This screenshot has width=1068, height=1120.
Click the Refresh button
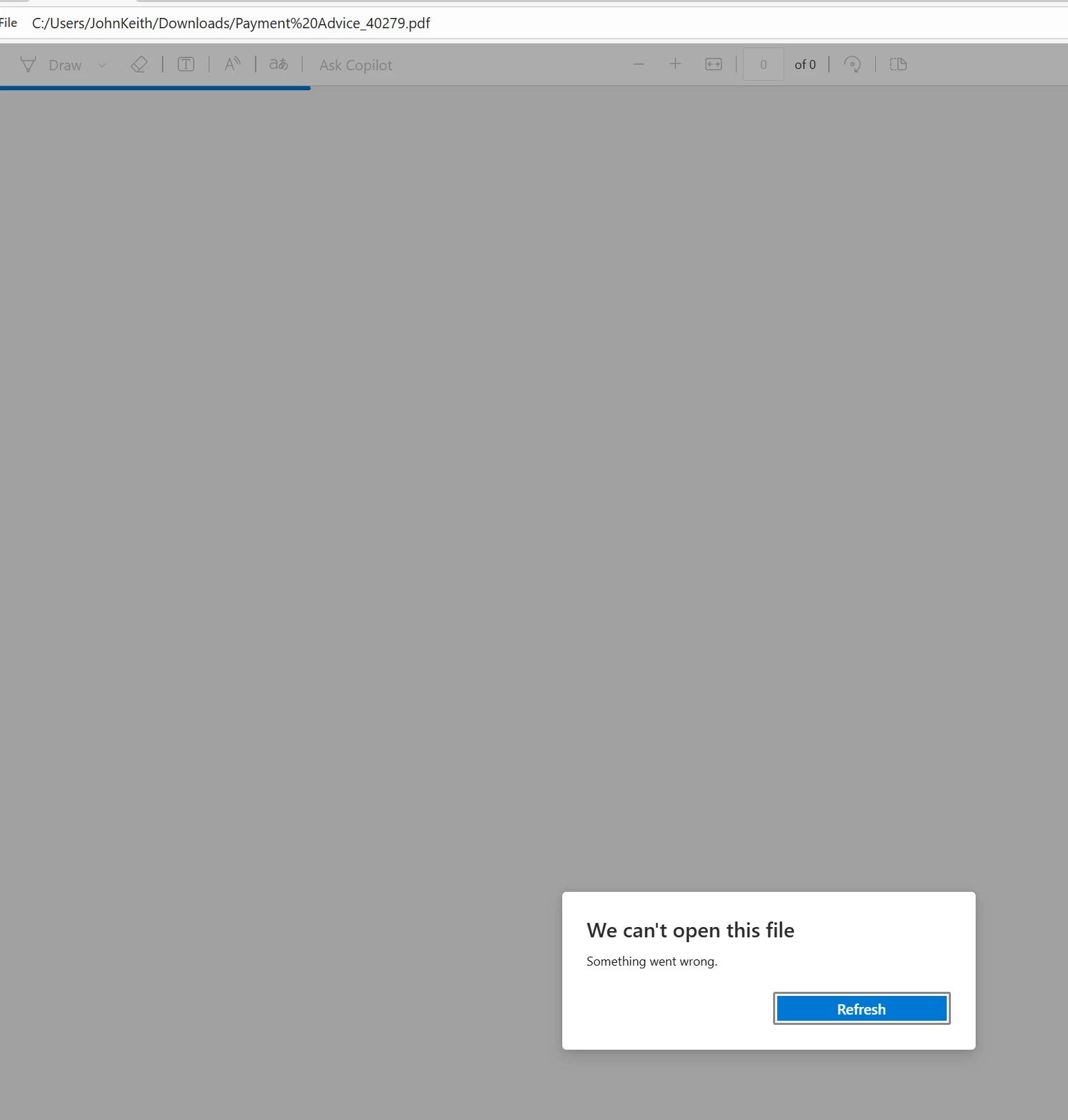(861, 1009)
